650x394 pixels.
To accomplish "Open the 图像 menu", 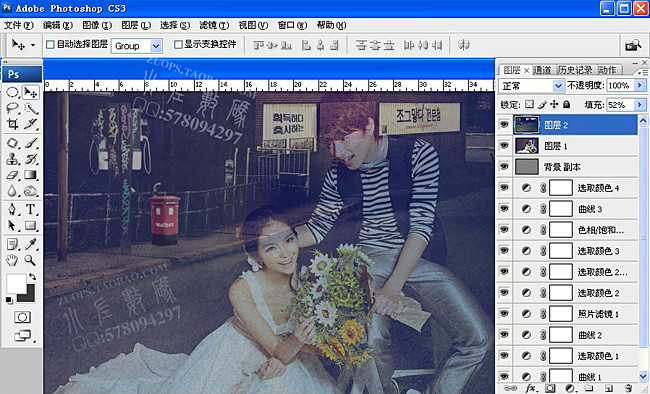I will pos(97,25).
